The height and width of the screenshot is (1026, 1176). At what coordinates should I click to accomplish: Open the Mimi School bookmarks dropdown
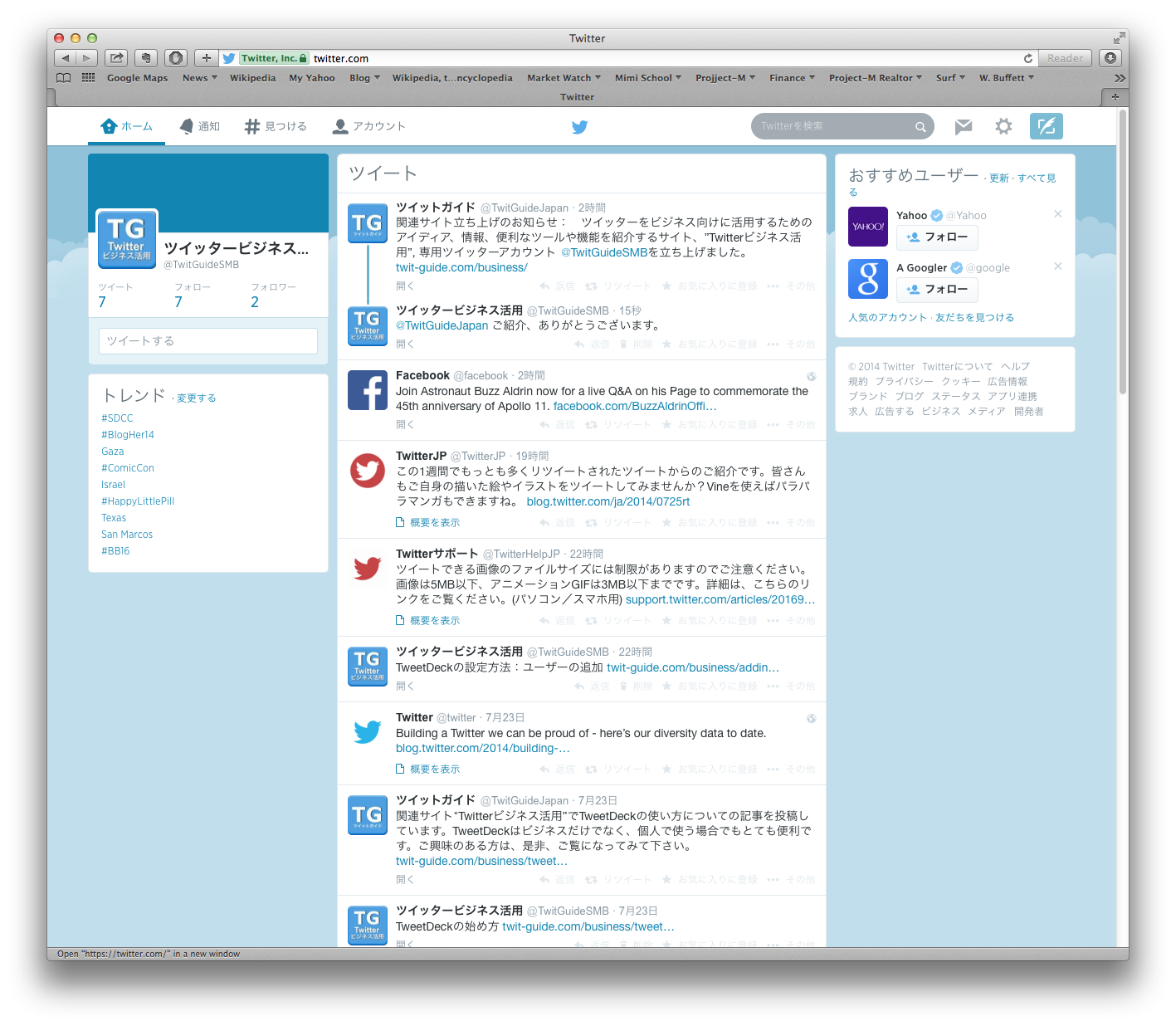tap(648, 78)
